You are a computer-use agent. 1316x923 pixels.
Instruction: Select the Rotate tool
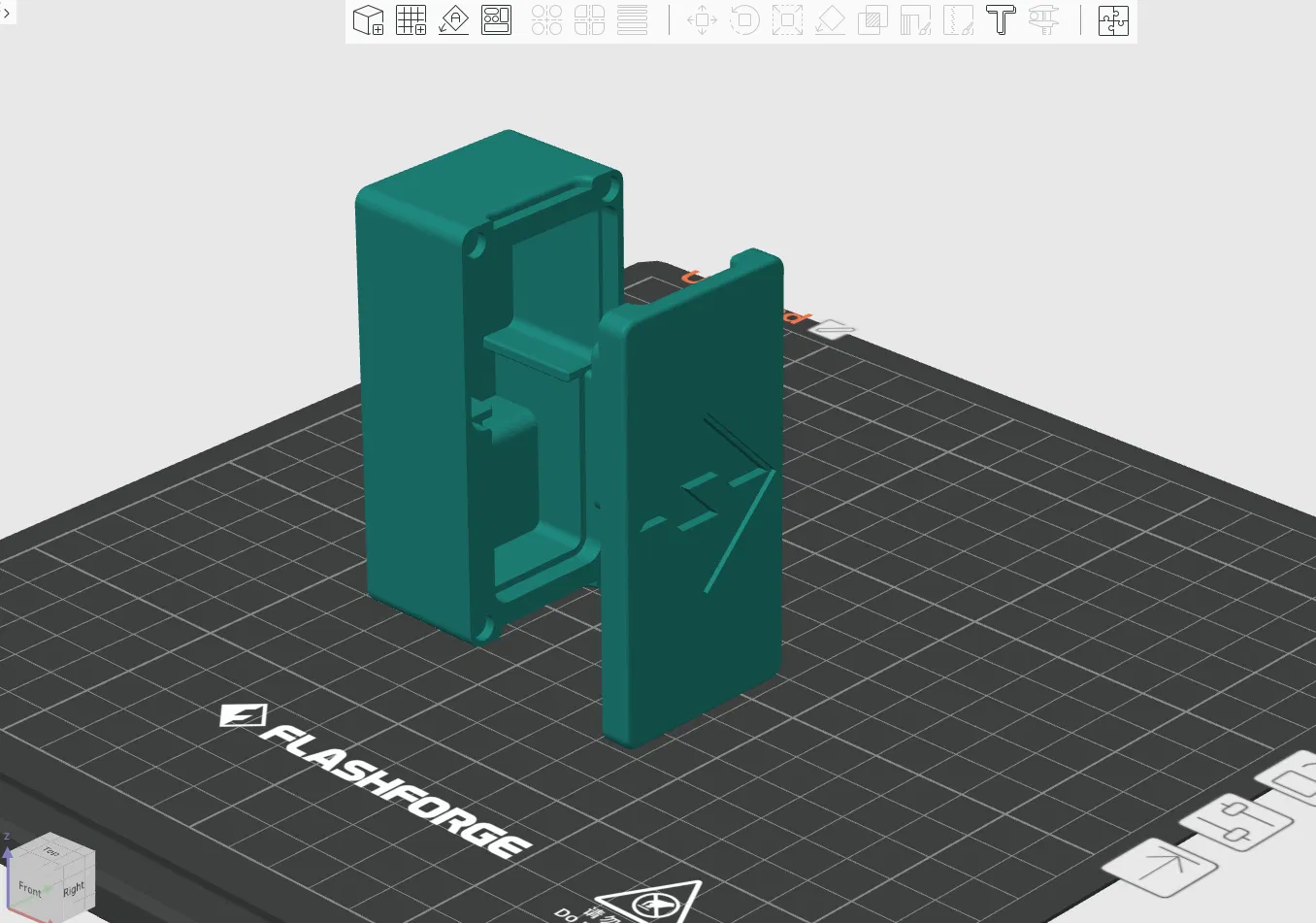point(744,20)
